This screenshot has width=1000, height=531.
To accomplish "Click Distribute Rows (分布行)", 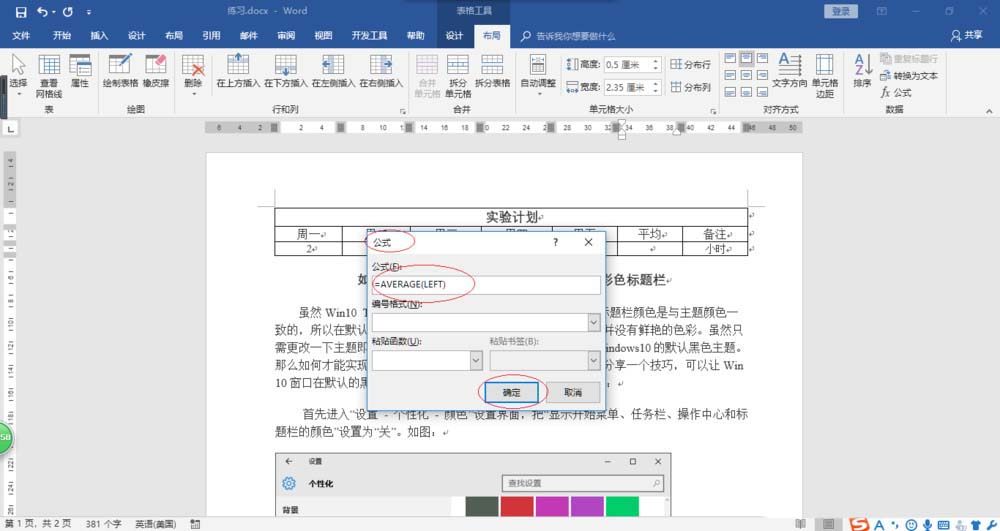I will click(690, 64).
